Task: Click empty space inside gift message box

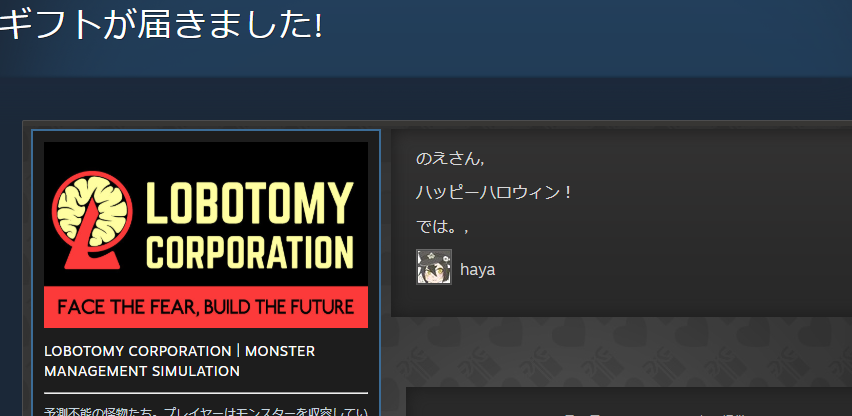Action: pos(679,228)
